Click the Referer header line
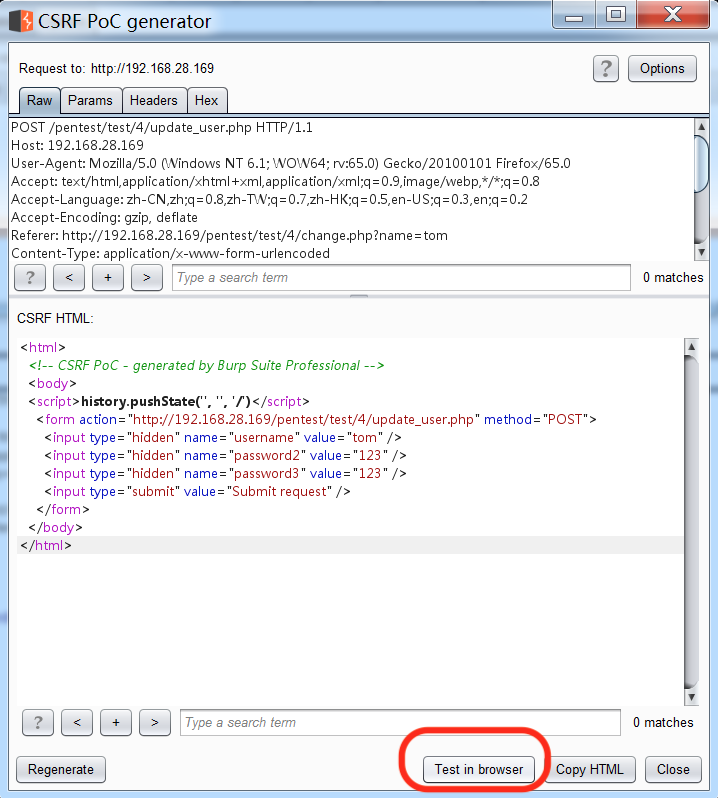The width and height of the screenshot is (718, 798). [229, 236]
